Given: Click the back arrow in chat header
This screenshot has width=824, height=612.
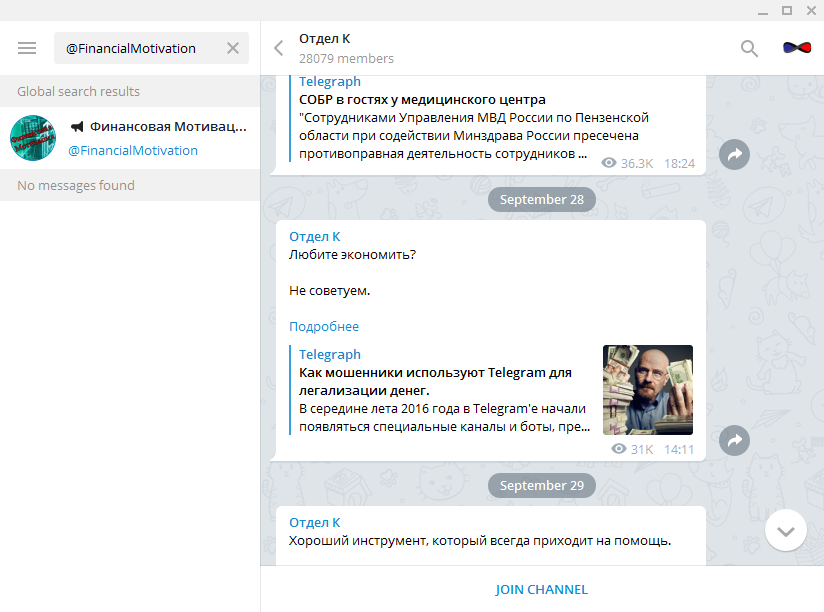Looking at the screenshot, I should tap(279, 48).
